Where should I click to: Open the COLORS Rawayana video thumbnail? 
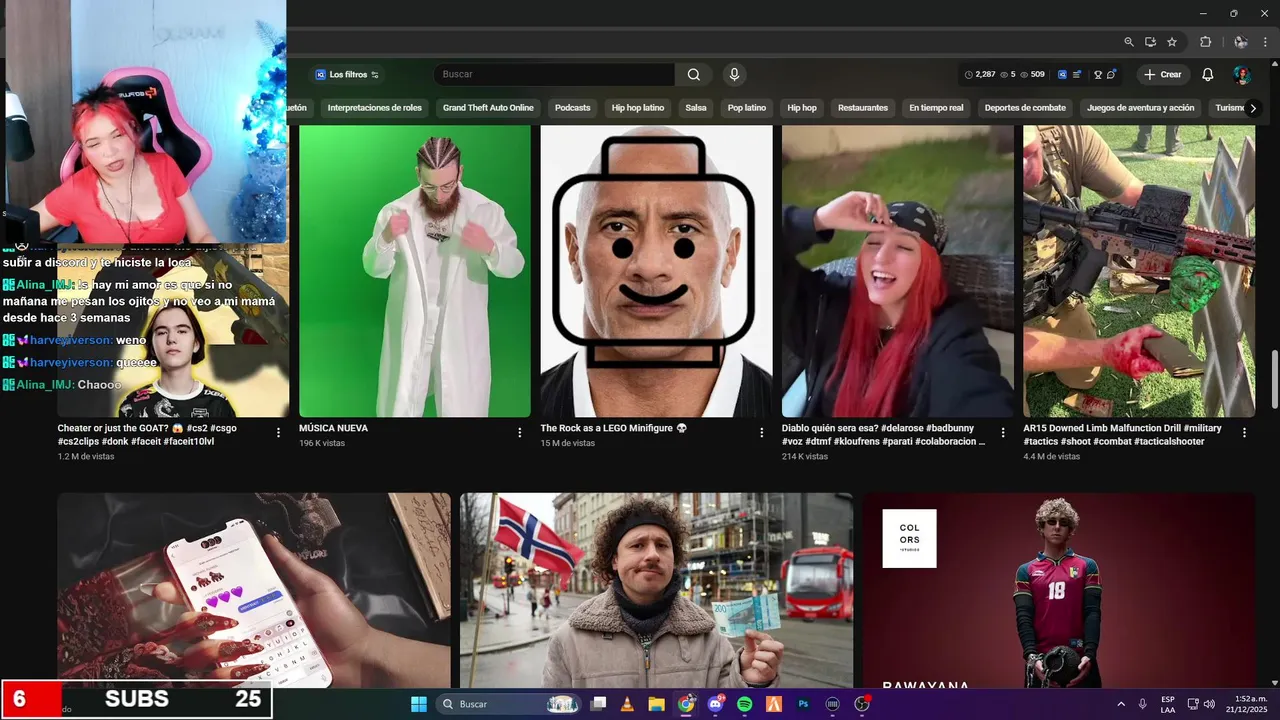1058,590
